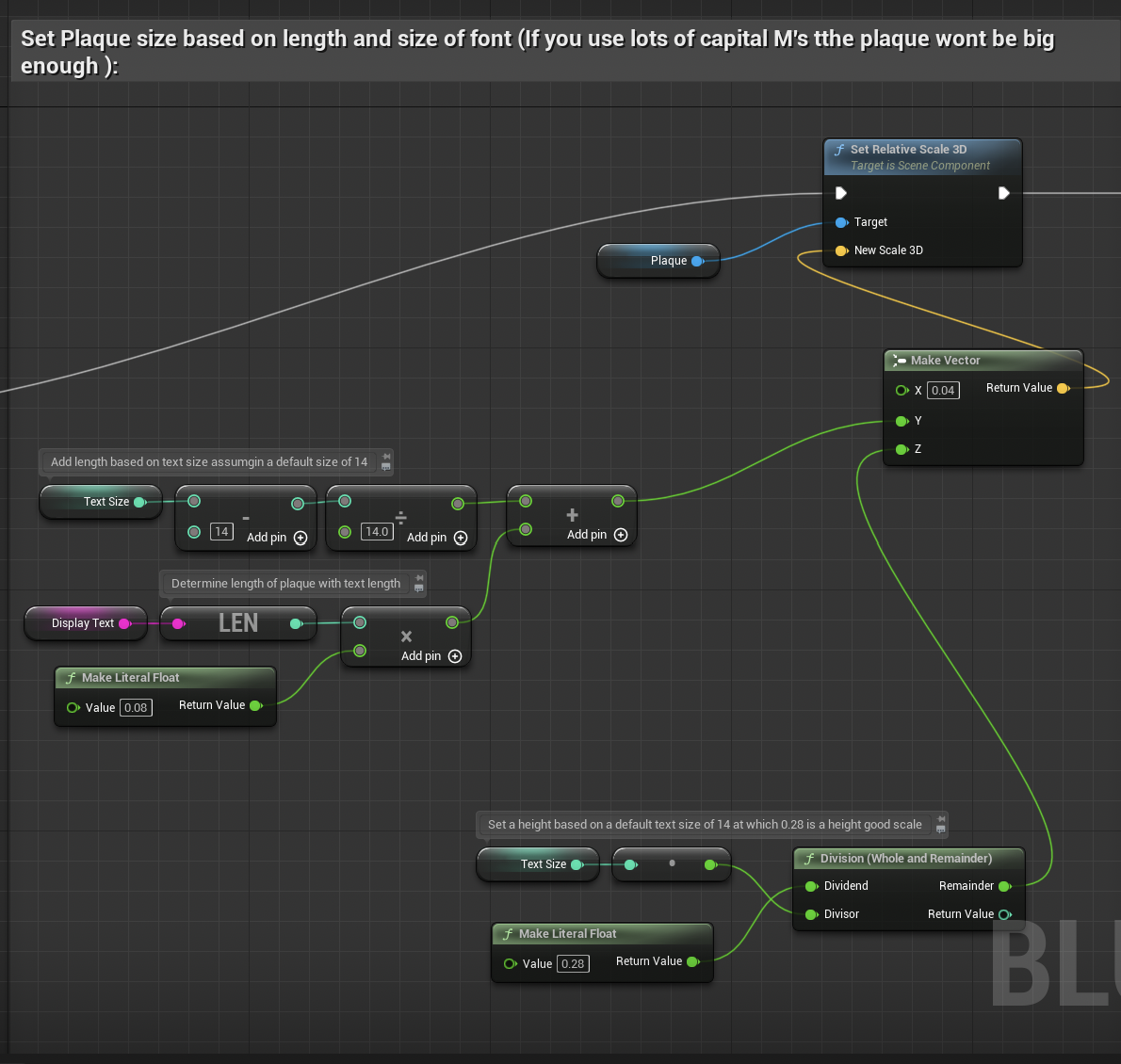This screenshot has width=1121, height=1064.
Task: Click the Return Value output pin on Make Vector
Action: tap(1064, 388)
